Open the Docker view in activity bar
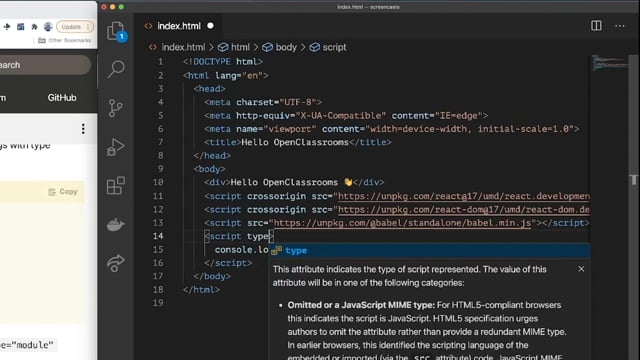 [116, 224]
